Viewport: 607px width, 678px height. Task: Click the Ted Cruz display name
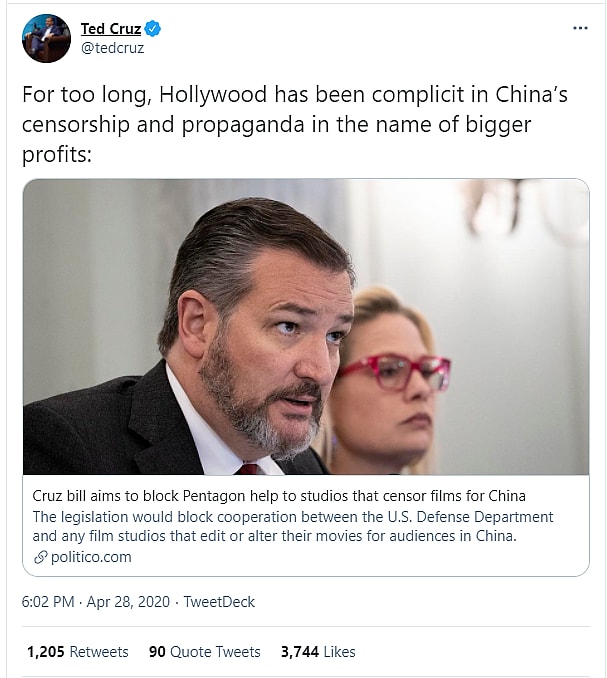click(111, 29)
